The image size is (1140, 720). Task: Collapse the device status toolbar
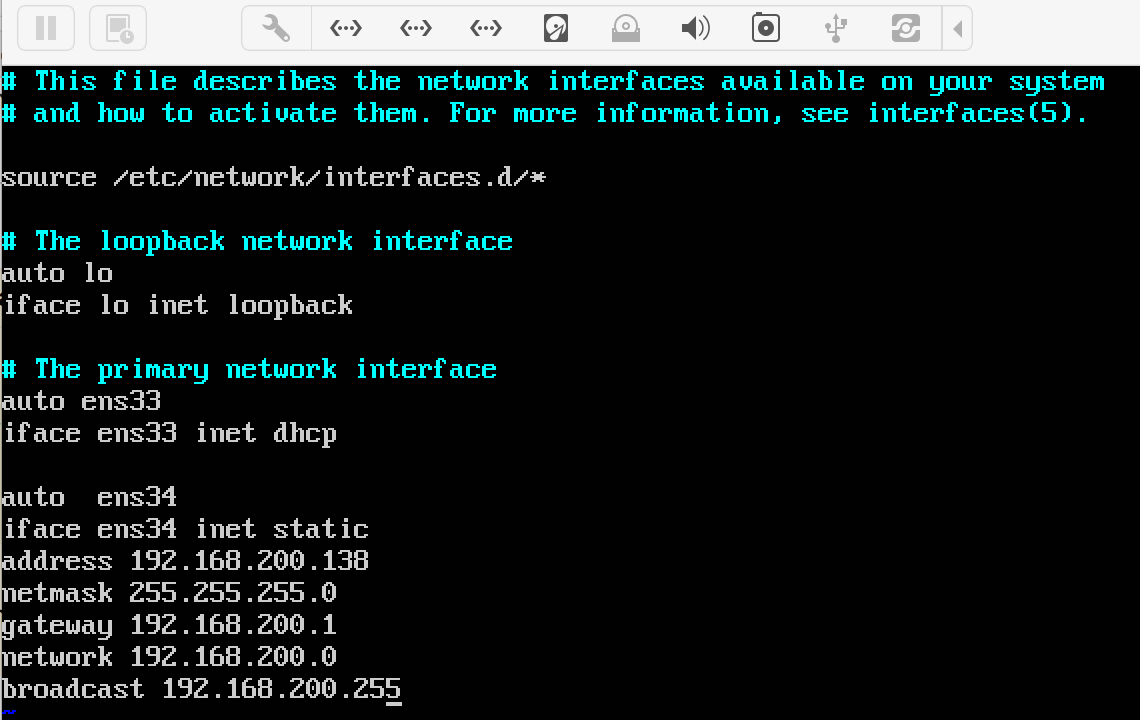point(957,27)
